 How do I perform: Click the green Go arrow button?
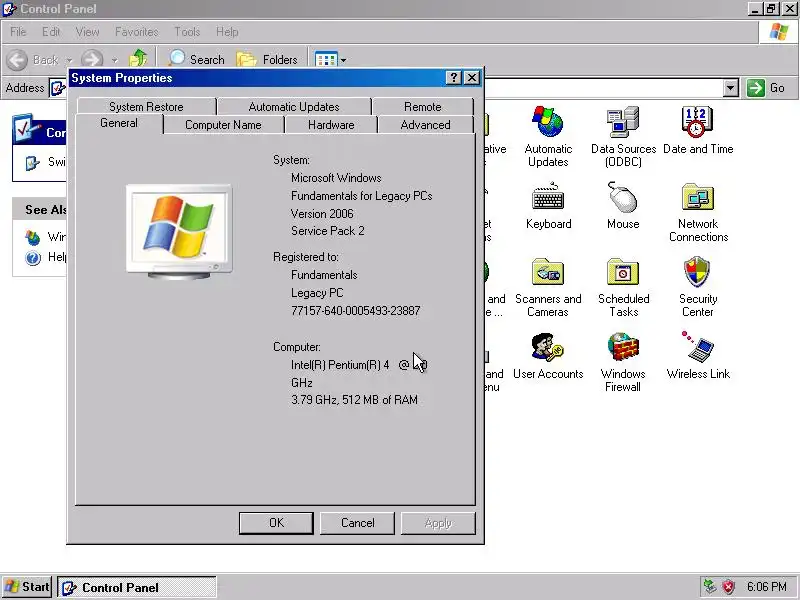[756, 88]
